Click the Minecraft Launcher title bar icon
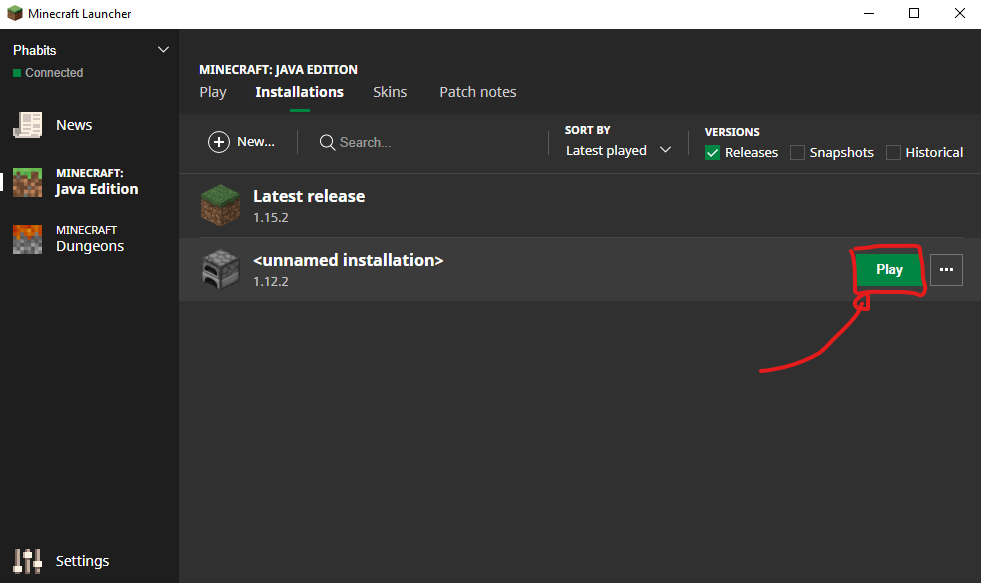The width and height of the screenshot is (981, 583). click(14, 13)
